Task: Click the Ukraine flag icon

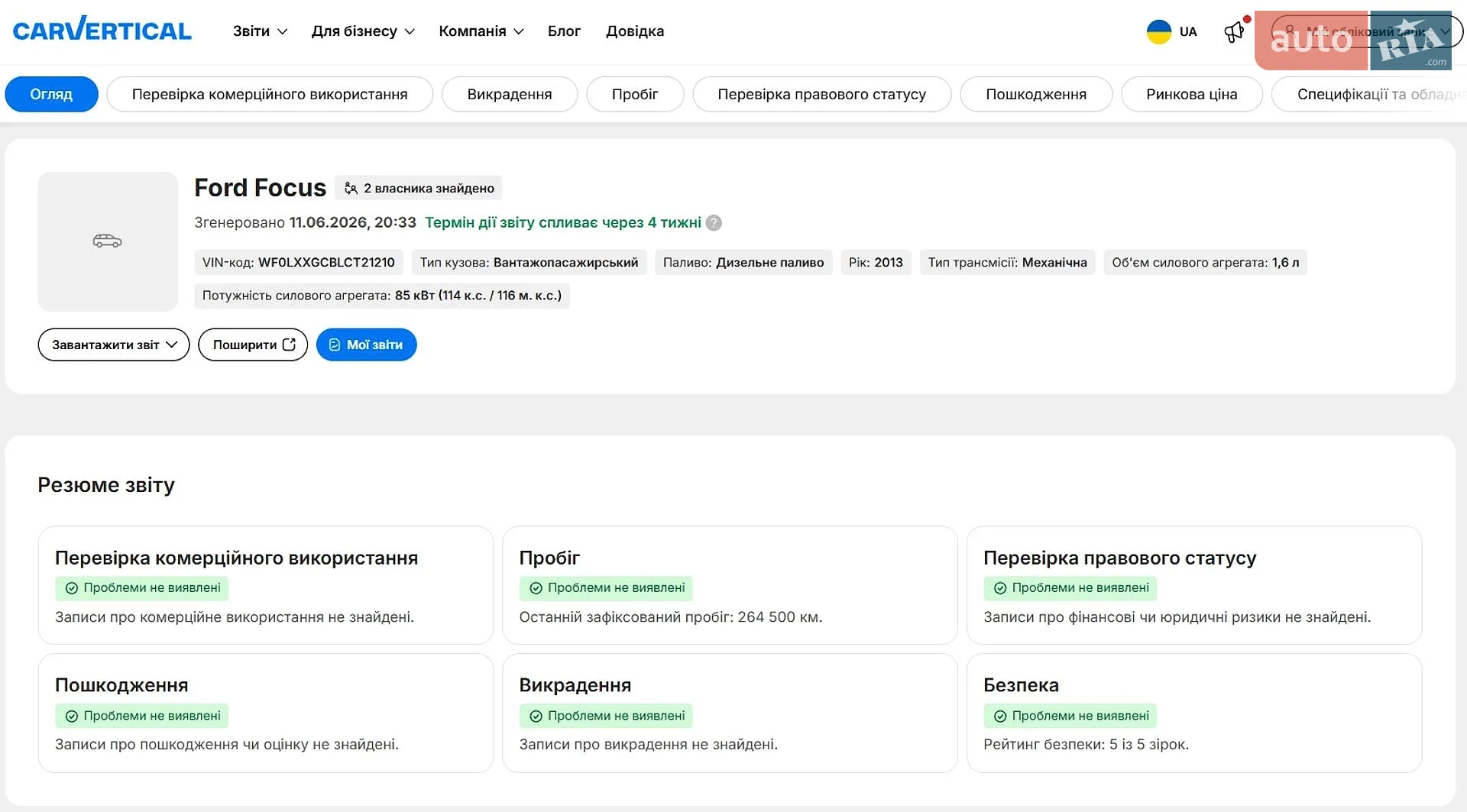Action: pyautogui.click(x=1159, y=31)
